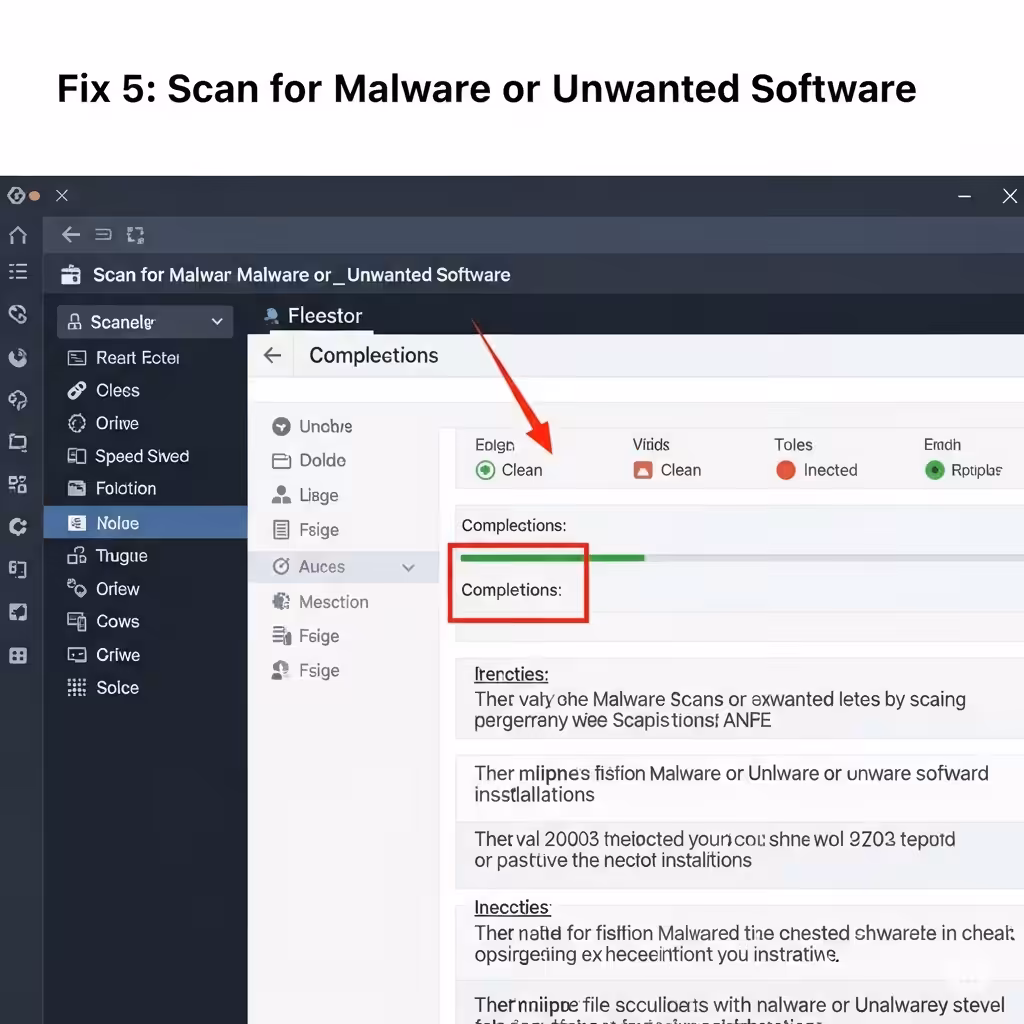Image resolution: width=1024 pixels, height=1024 pixels.
Task: Open the grid icon at the rail bottom
Action: [x=18, y=656]
